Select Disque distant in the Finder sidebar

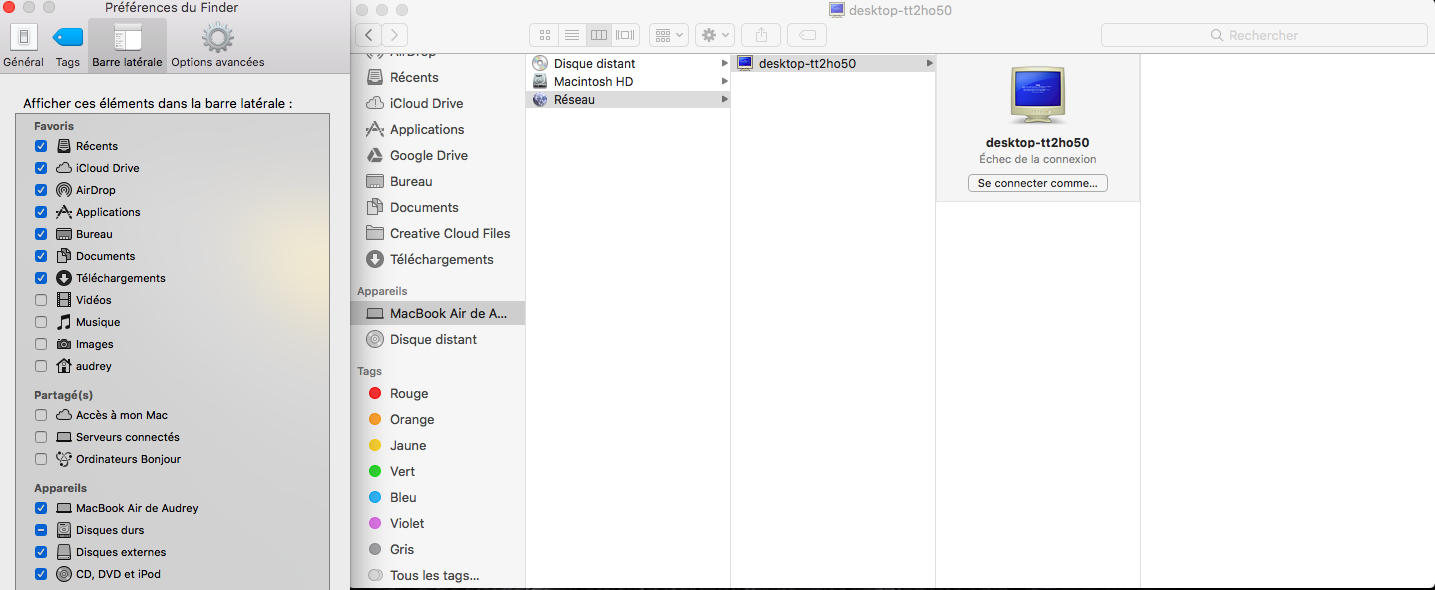437,339
